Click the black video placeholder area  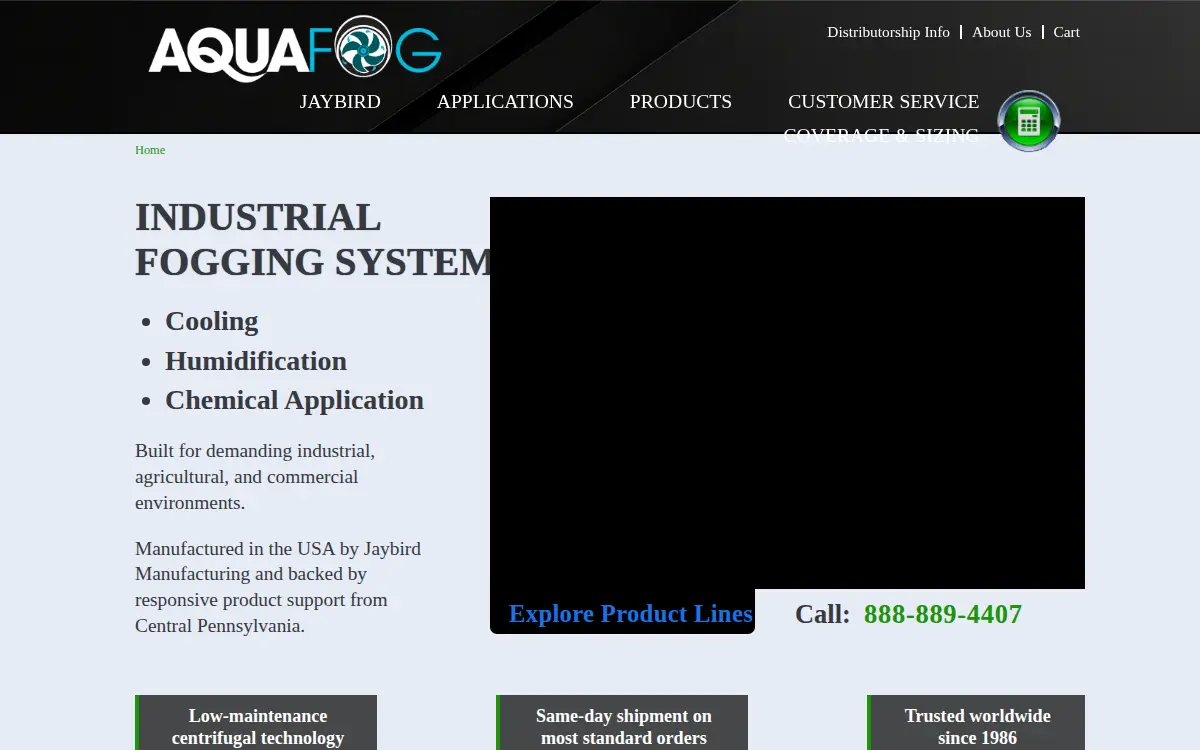[x=787, y=393]
